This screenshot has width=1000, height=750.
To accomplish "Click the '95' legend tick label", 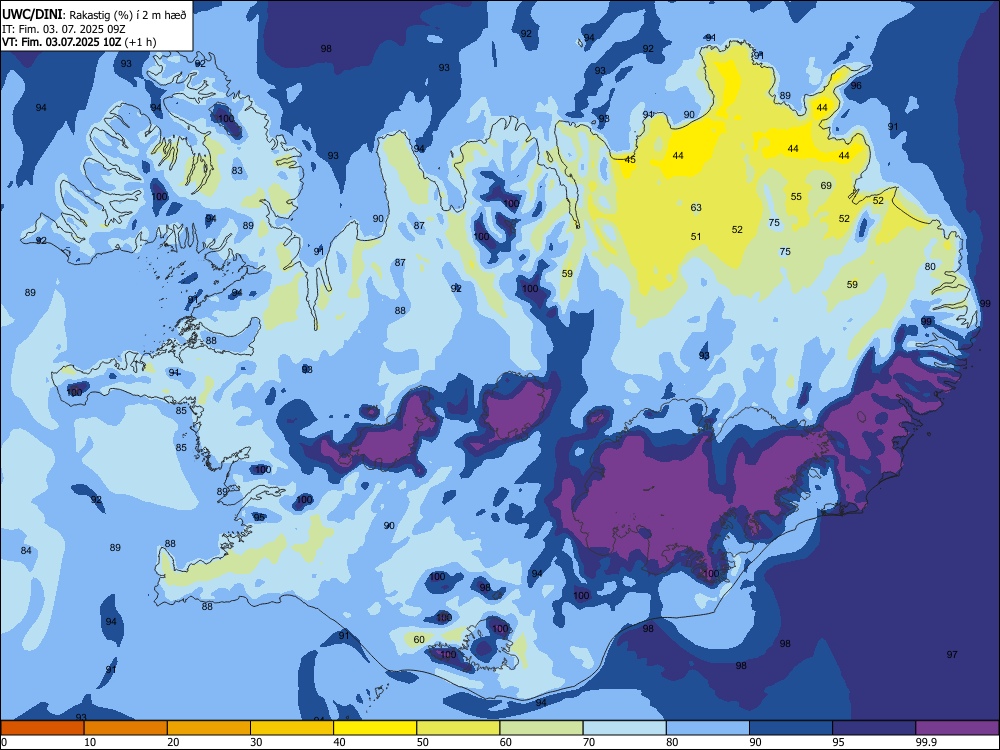I will click(839, 742).
